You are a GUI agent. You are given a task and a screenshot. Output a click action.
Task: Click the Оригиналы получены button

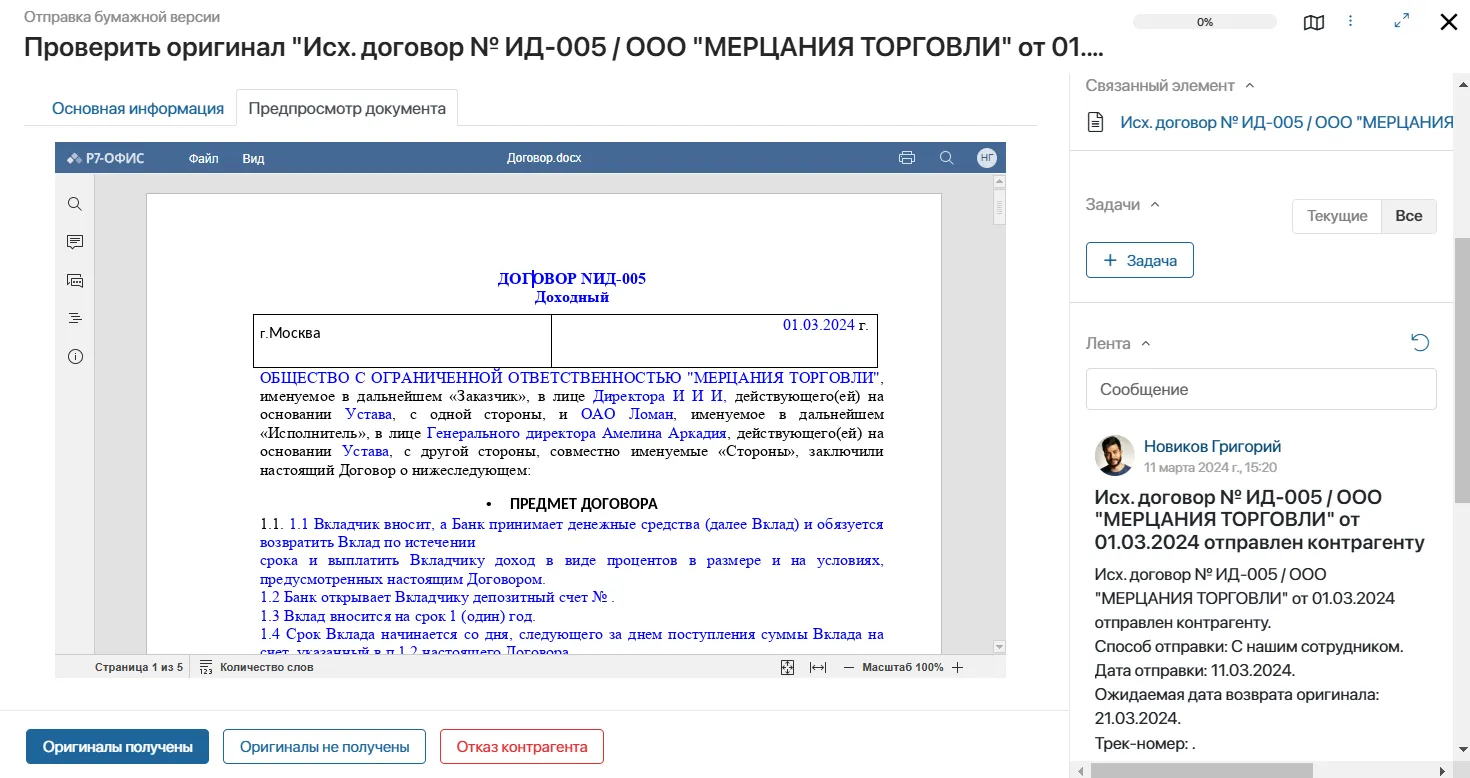tap(117, 746)
